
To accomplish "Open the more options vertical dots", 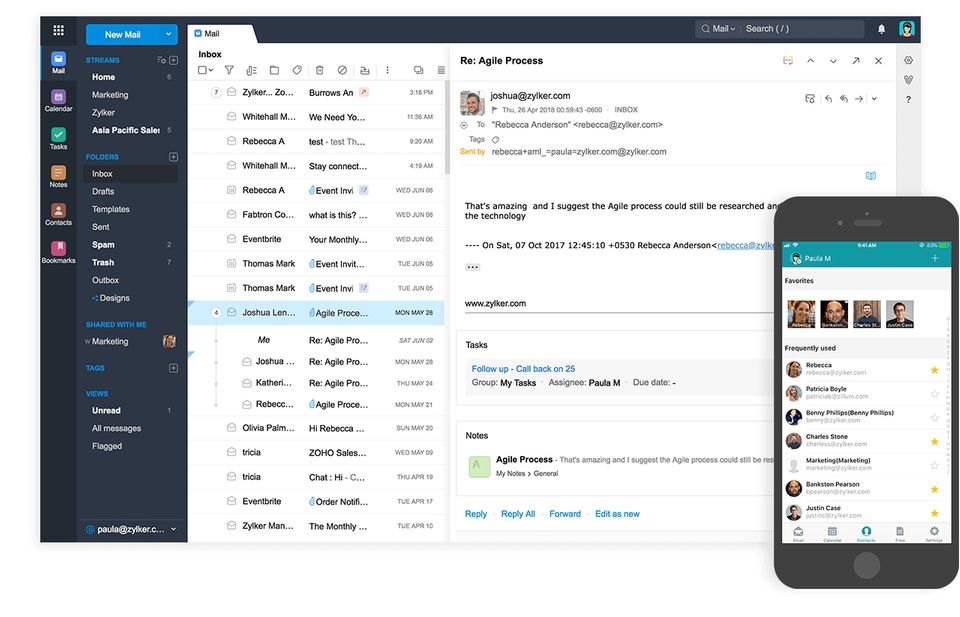I will click(x=388, y=70).
